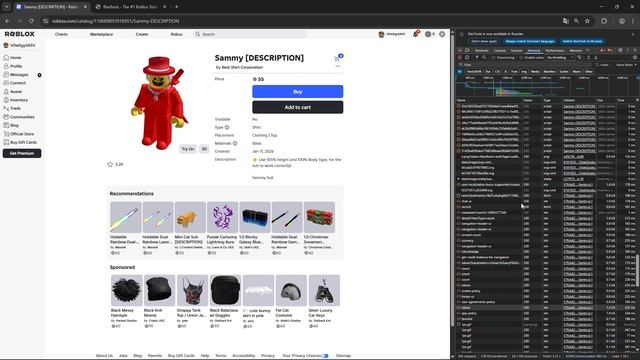Click in DevTools network timeline overview
Viewport: 640px width, 360px height.
(x=546, y=86)
